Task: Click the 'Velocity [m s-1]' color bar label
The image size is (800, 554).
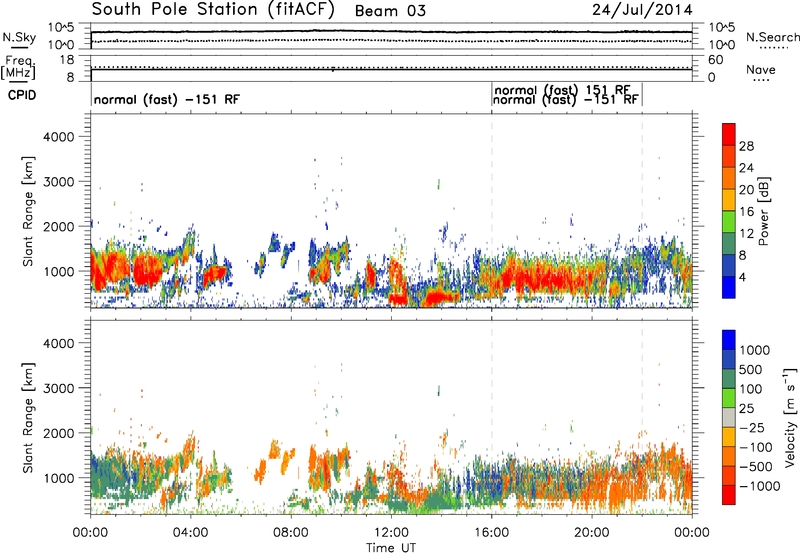Action: click(x=790, y=417)
